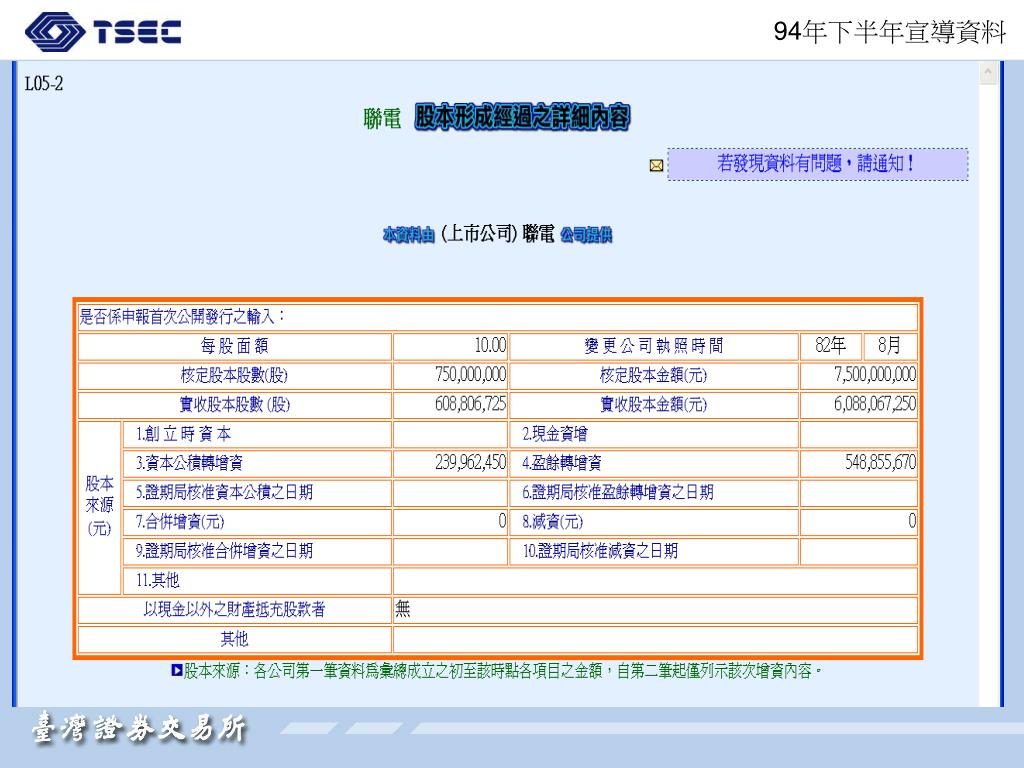Click the '10.證期局核准減資之日期' label

[600, 551]
